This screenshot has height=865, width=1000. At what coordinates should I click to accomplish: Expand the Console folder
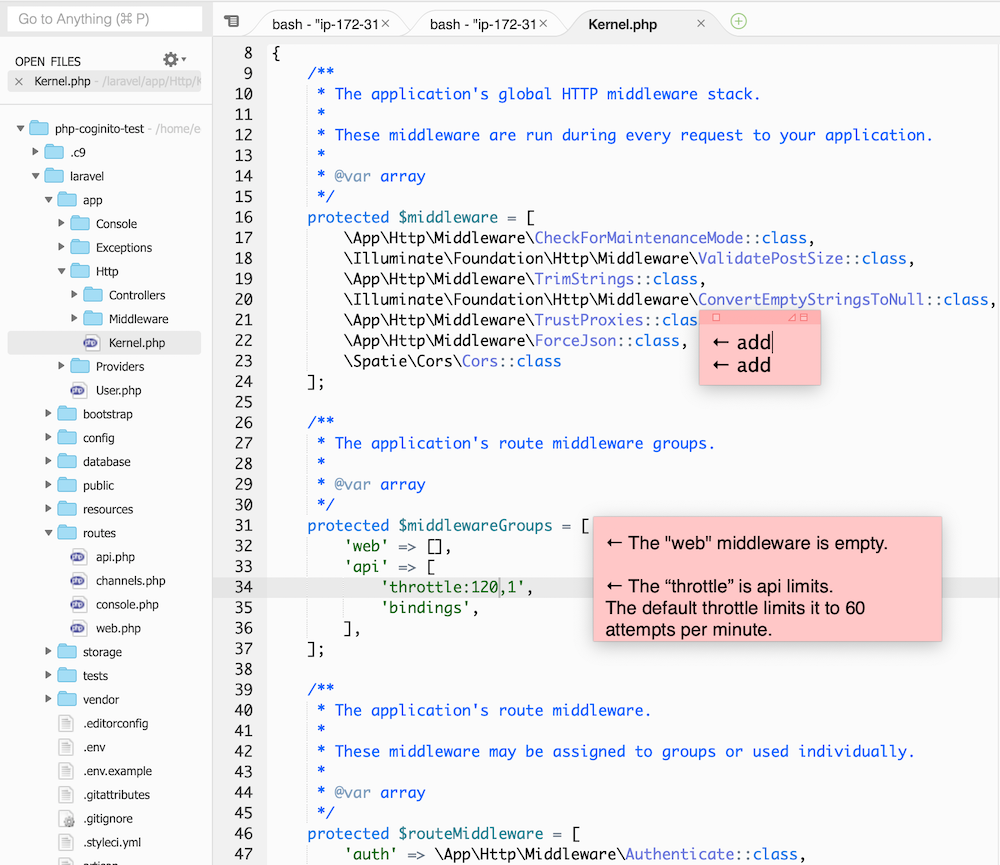(x=59, y=223)
